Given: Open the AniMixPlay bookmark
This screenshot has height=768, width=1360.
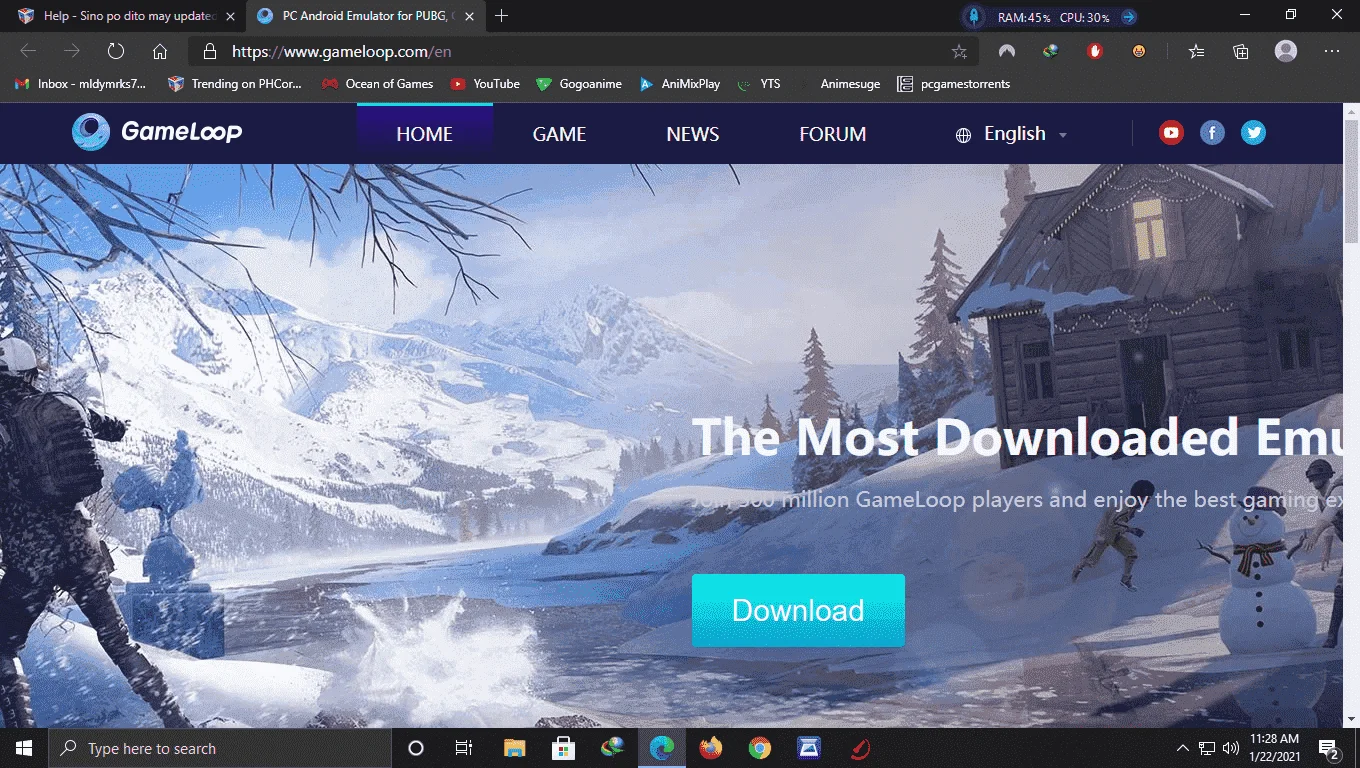Looking at the screenshot, I should 680,84.
